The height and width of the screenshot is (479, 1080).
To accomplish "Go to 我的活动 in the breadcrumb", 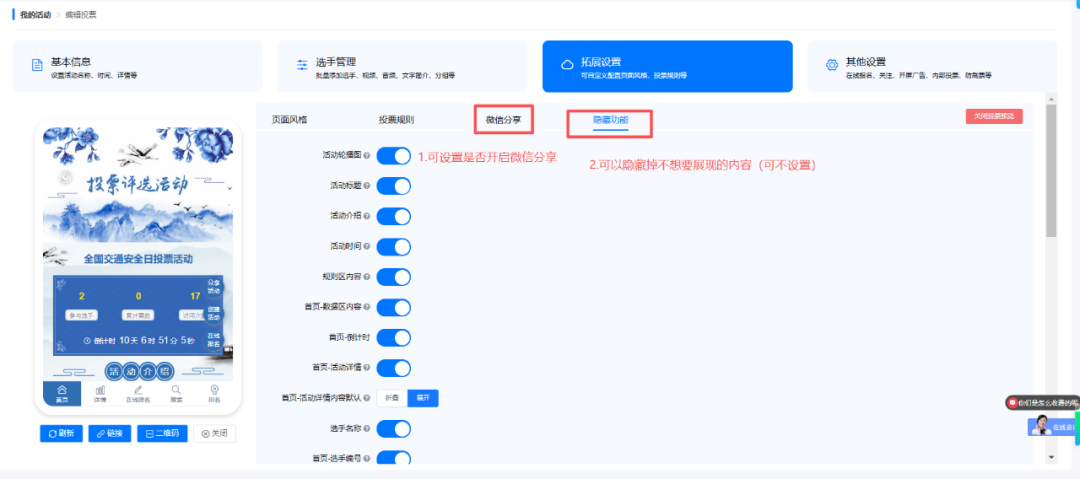I will click(35, 14).
